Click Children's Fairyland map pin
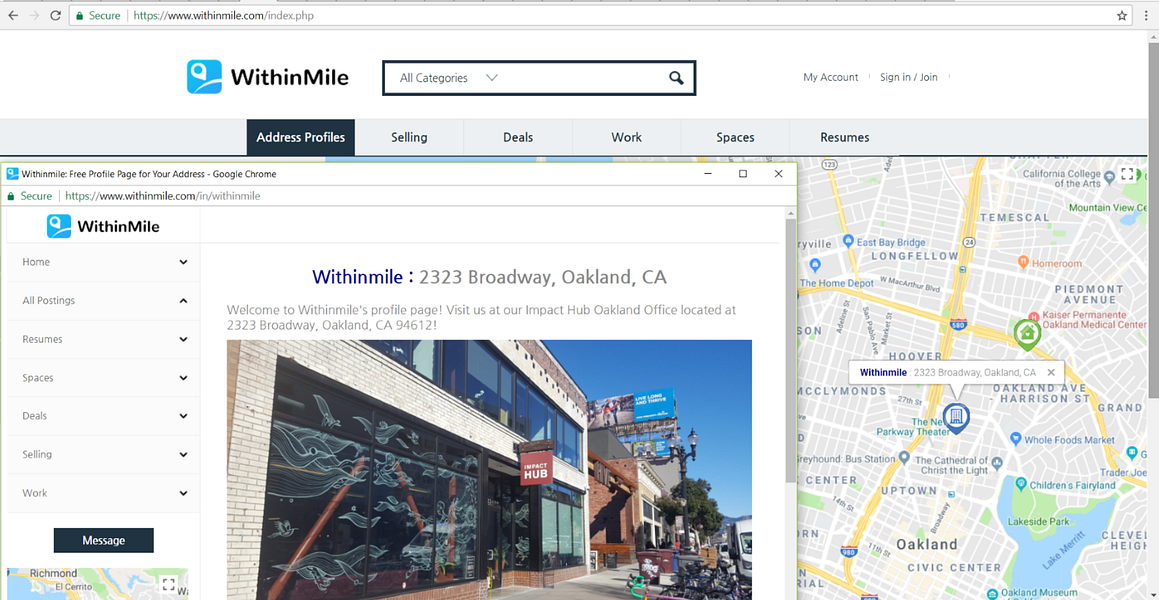 (1022, 484)
